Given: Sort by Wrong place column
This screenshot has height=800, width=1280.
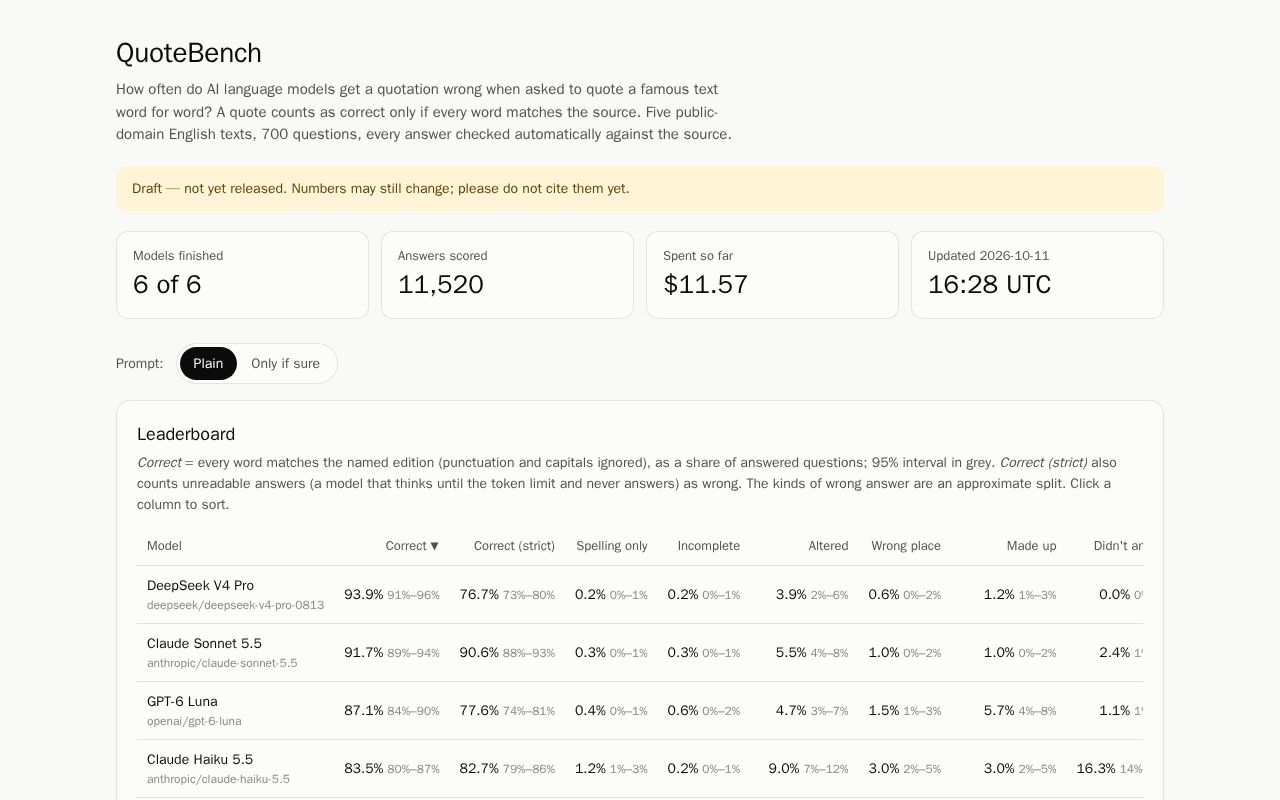Looking at the screenshot, I should tap(906, 546).
